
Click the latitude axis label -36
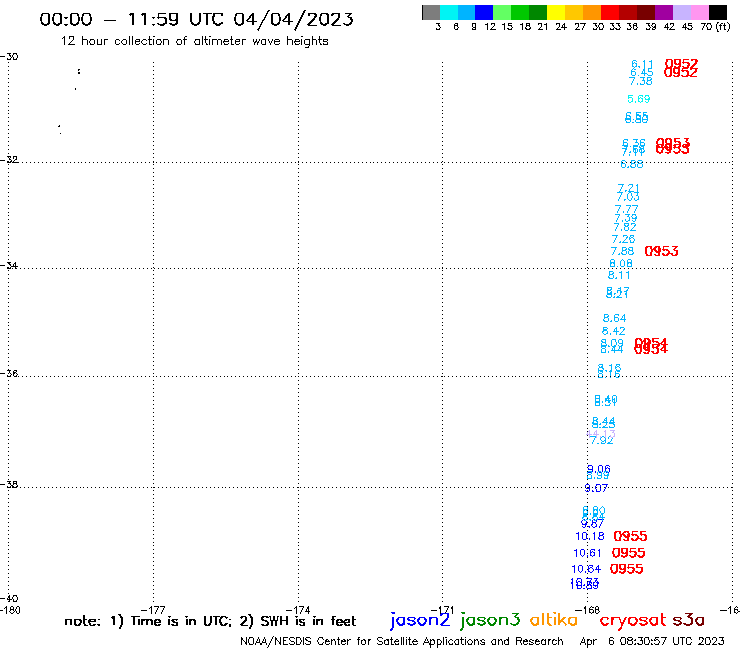9,373
